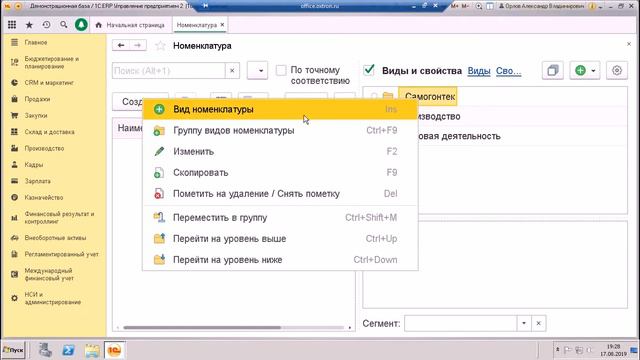
Task: Click the green plus create button
Action: (580, 71)
